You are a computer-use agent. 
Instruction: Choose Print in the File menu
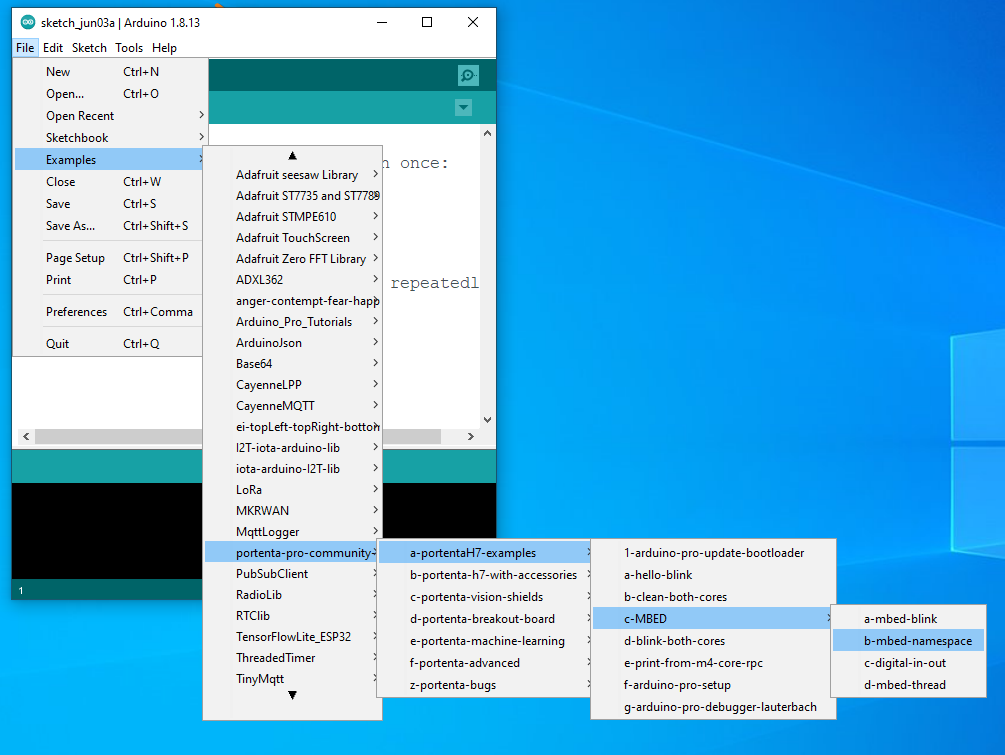[110, 280]
